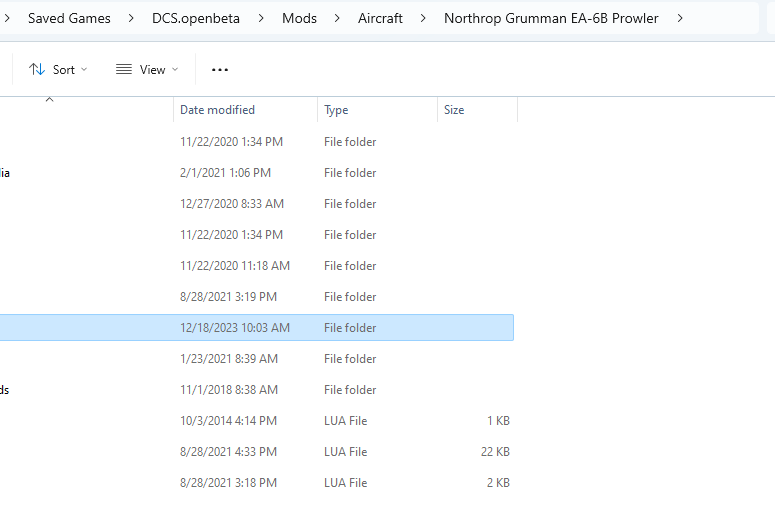Open the View layout menu
Screen dimensions: 775x513
(147, 70)
